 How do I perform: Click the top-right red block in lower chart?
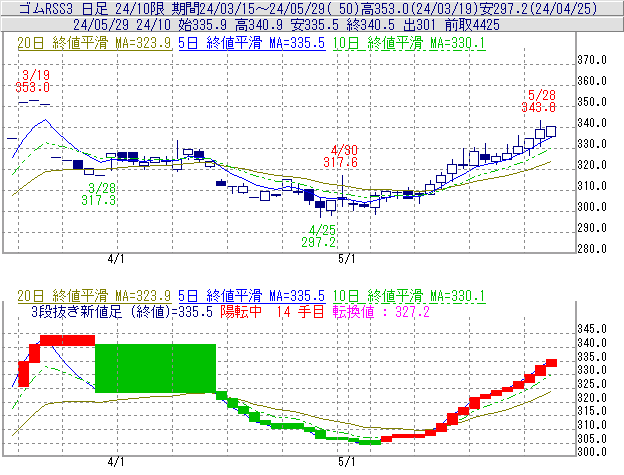tap(551, 363)
